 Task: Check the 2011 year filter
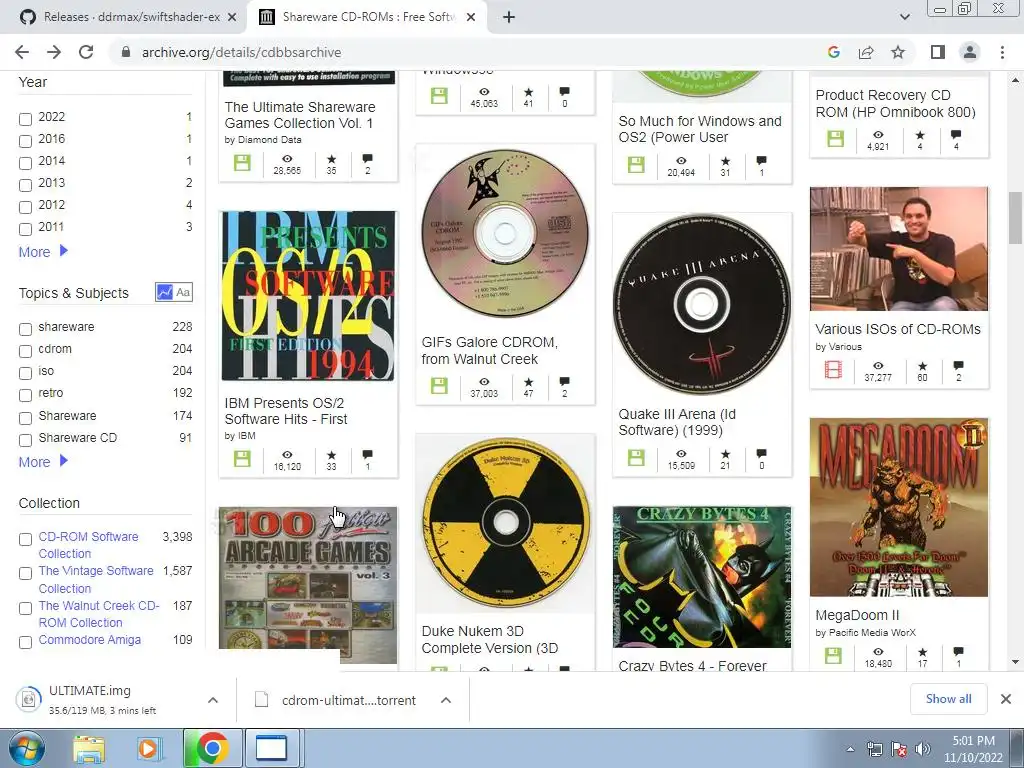pos(25,229)
